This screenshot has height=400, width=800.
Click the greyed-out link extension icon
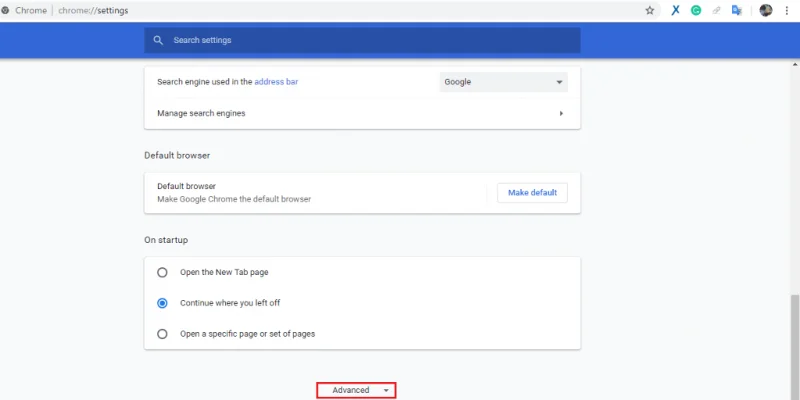point(716,11)
